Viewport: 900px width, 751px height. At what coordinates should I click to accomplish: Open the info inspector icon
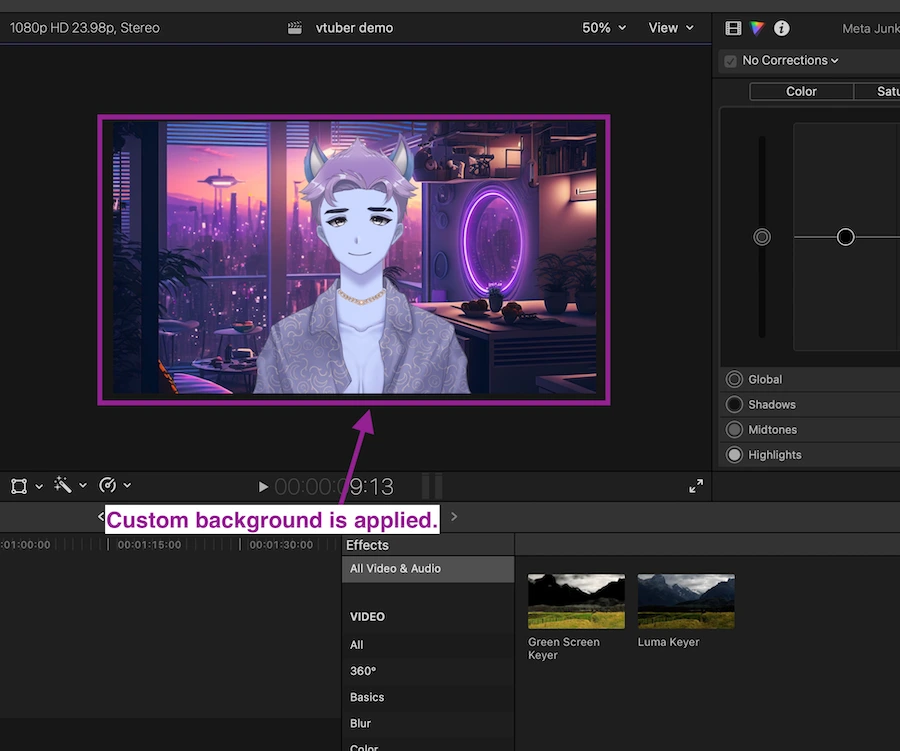pos(781,28)
